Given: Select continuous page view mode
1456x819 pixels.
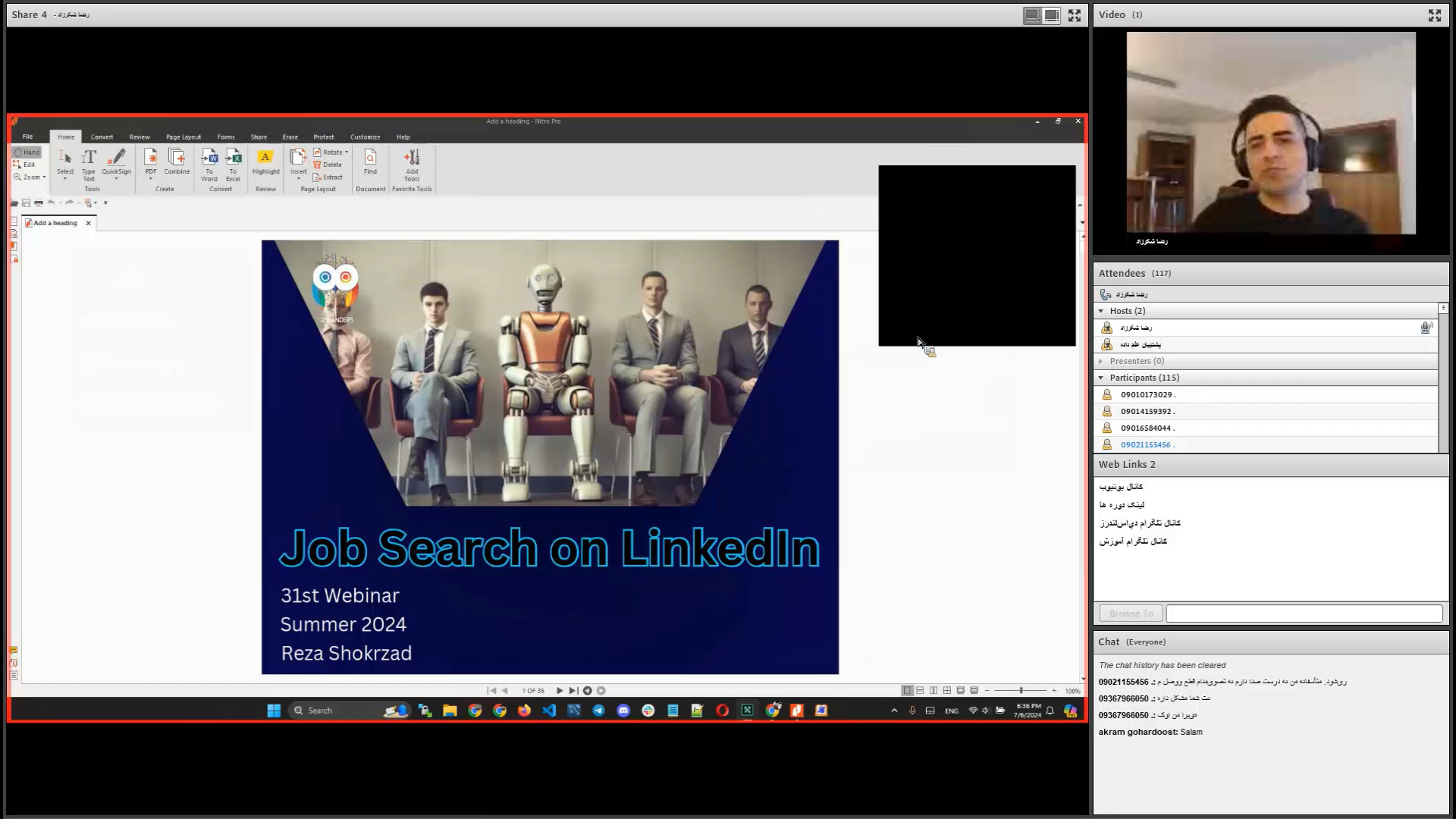Looking at the screenshot, I should click(x=920, y=691).
